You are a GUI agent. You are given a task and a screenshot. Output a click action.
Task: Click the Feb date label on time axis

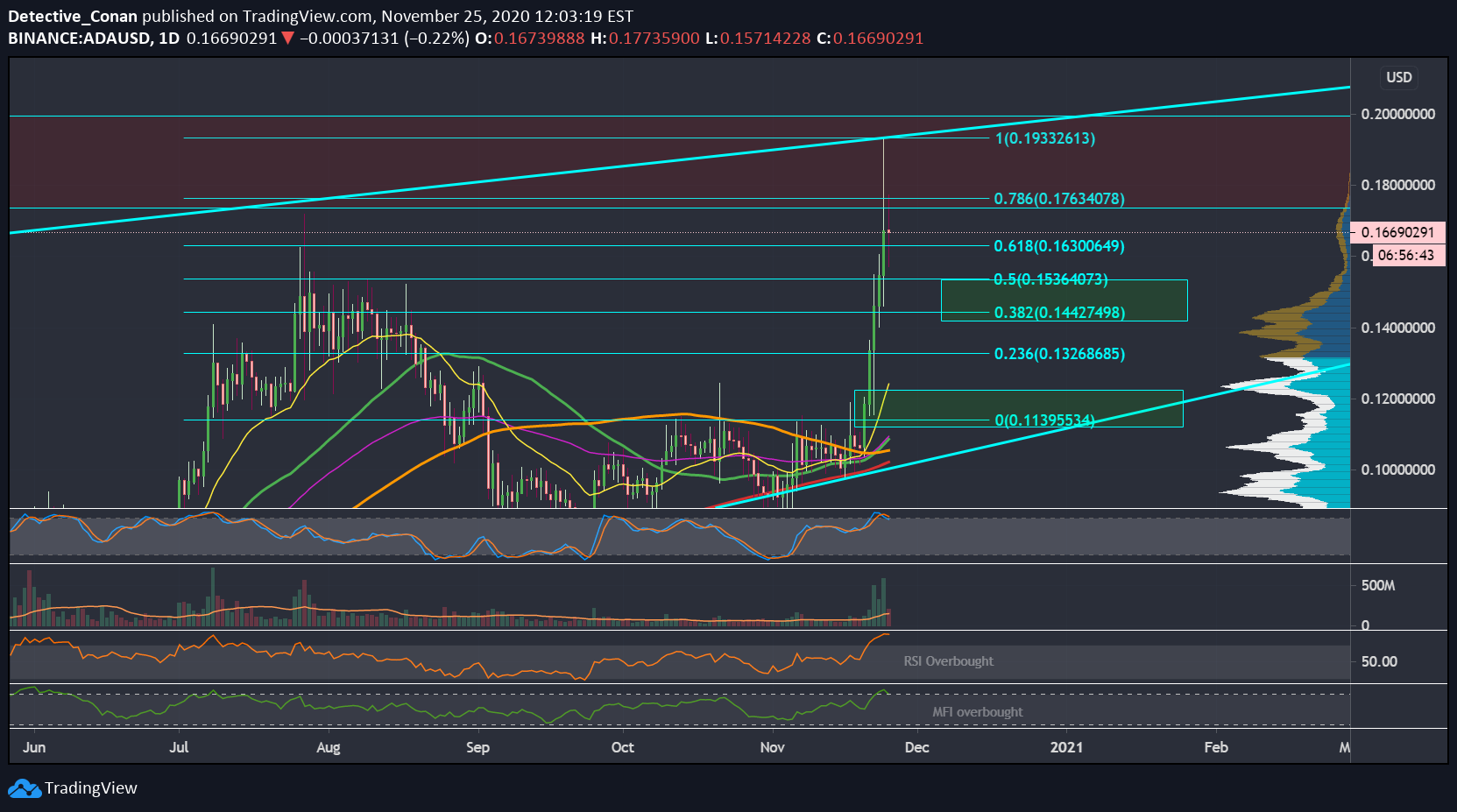coord(1215,747)
